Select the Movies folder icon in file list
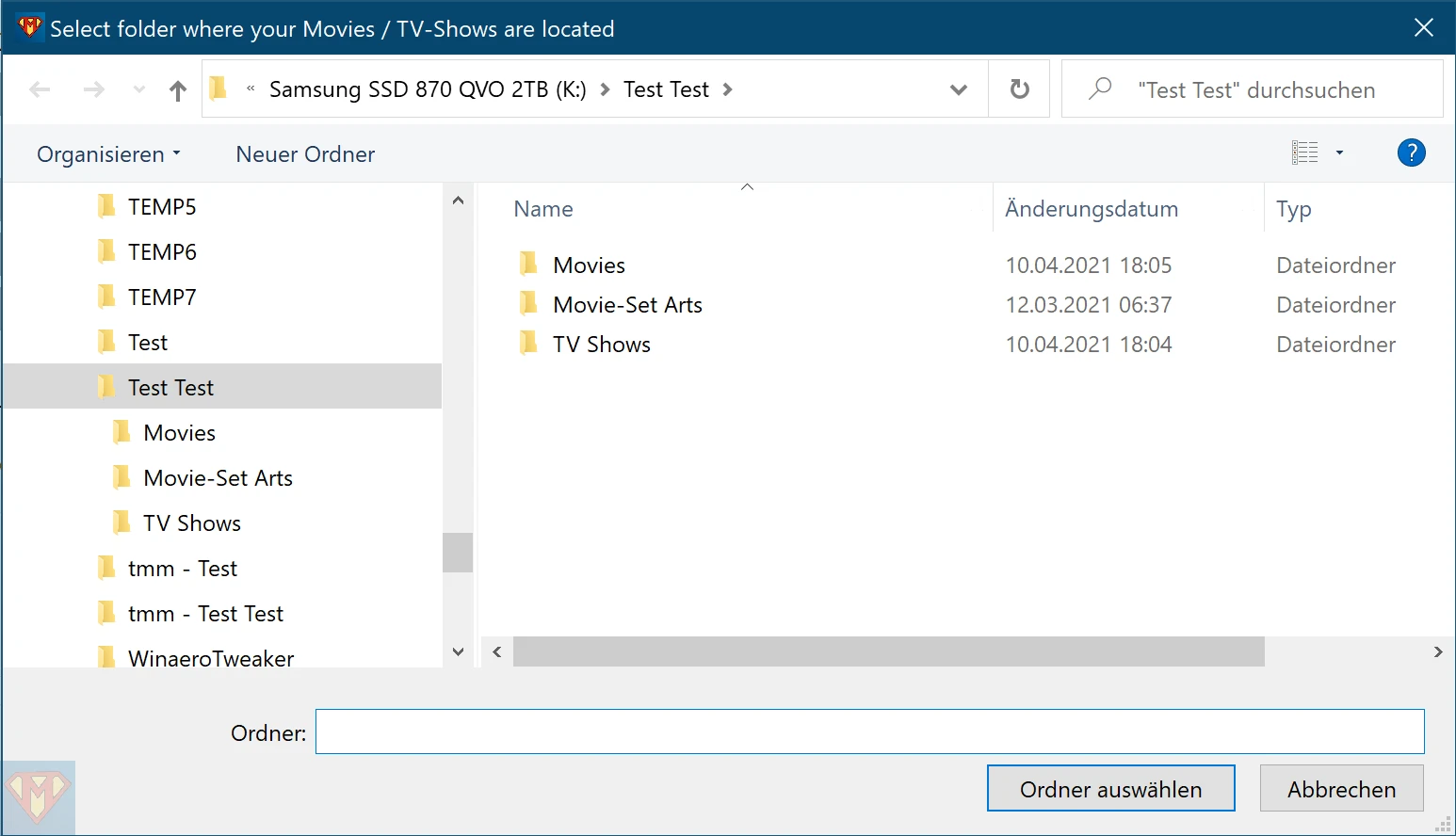Screen dimensions: 1456x836 point(528,265)
